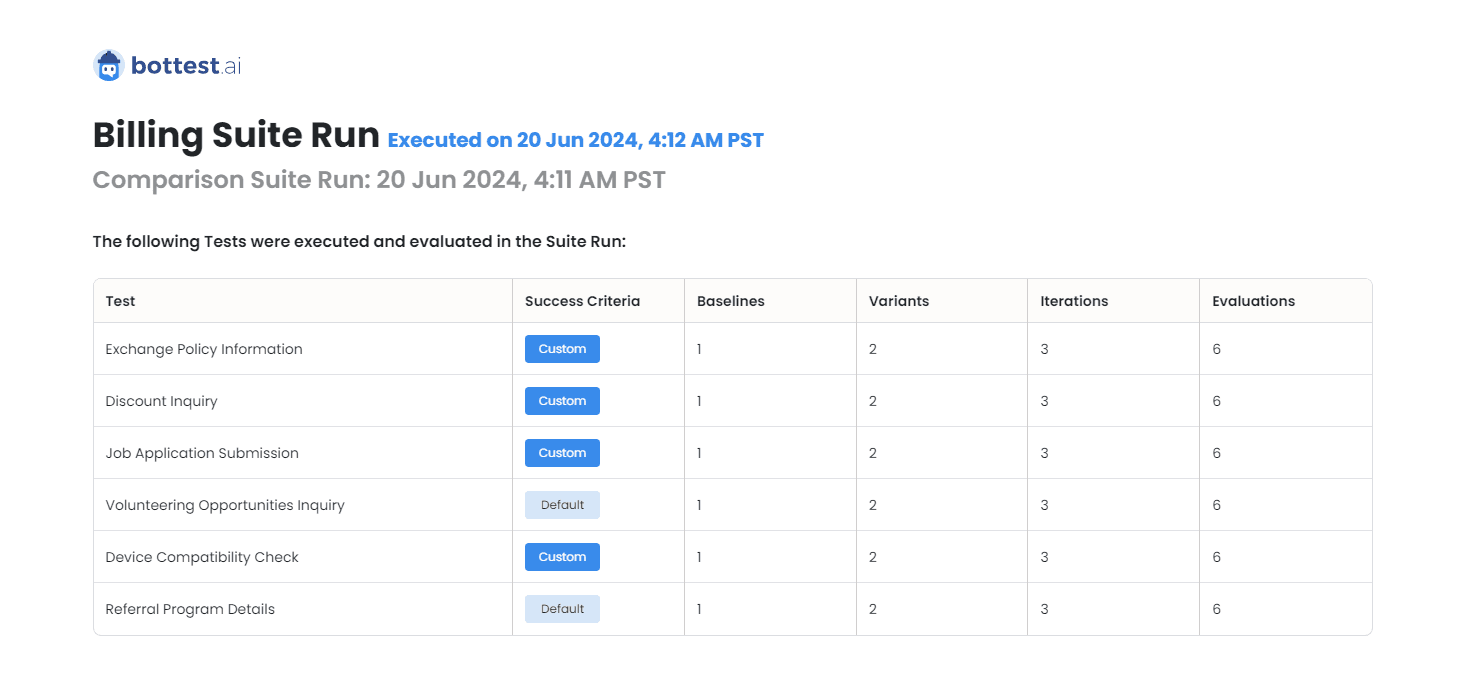
Task: Click the bottest.ai robot logo icon
Action: point(108,66)
